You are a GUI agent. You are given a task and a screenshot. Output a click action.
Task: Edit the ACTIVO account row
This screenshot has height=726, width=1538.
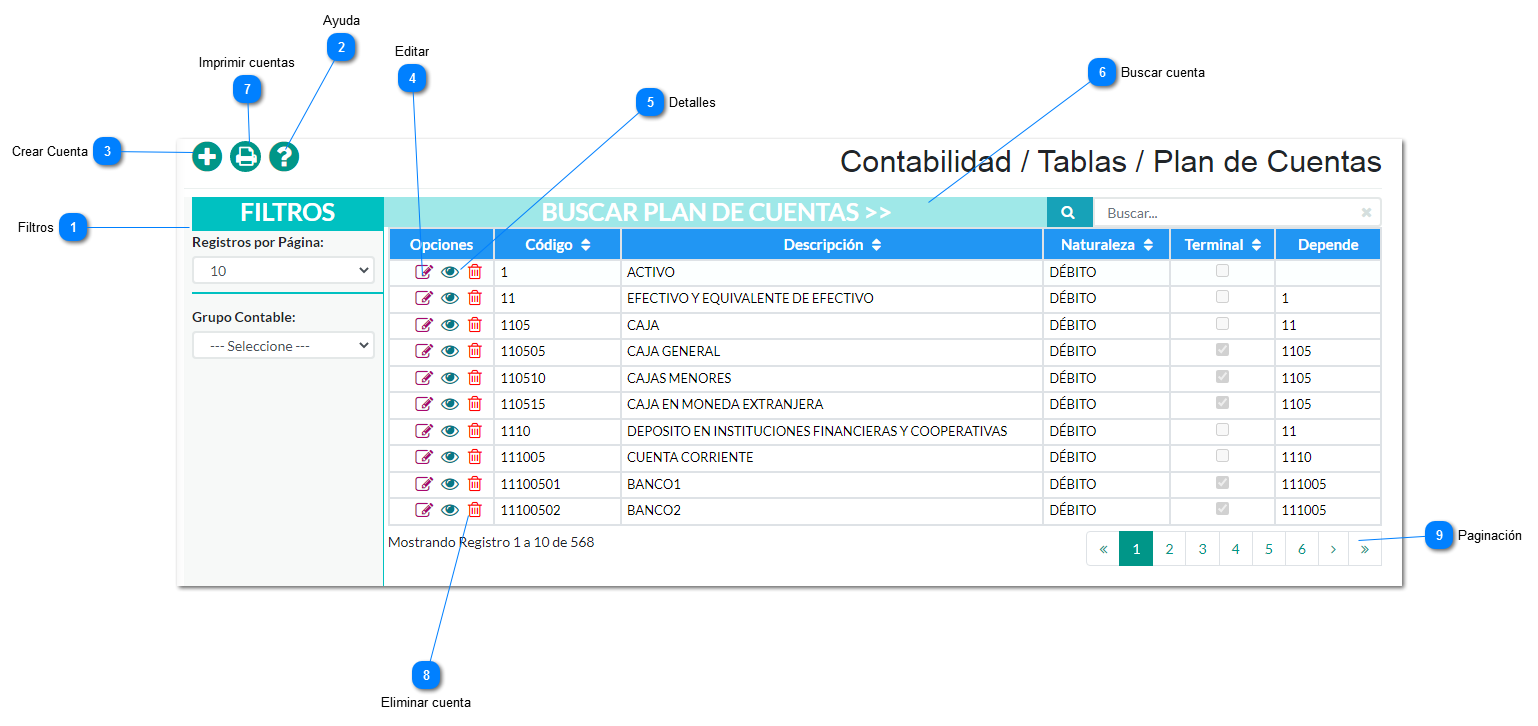click(424, 271)
